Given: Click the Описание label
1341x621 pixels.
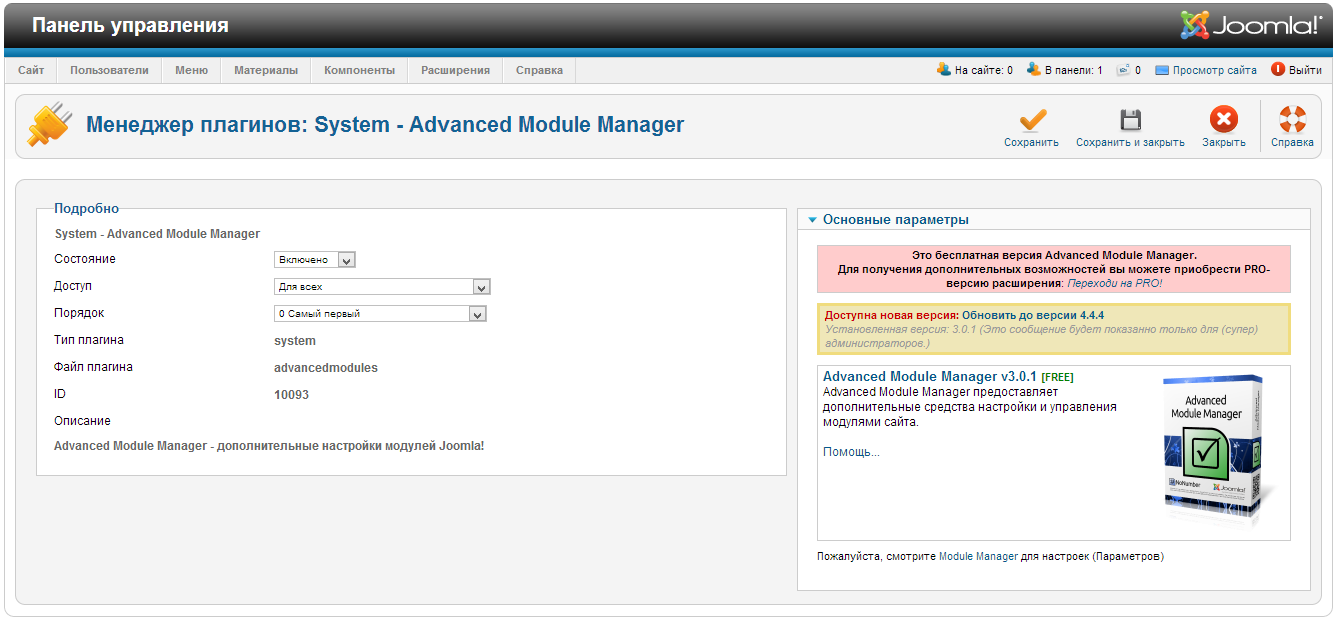Looking at the screenshot, I should pyautogui.click(x=82, y=421).
